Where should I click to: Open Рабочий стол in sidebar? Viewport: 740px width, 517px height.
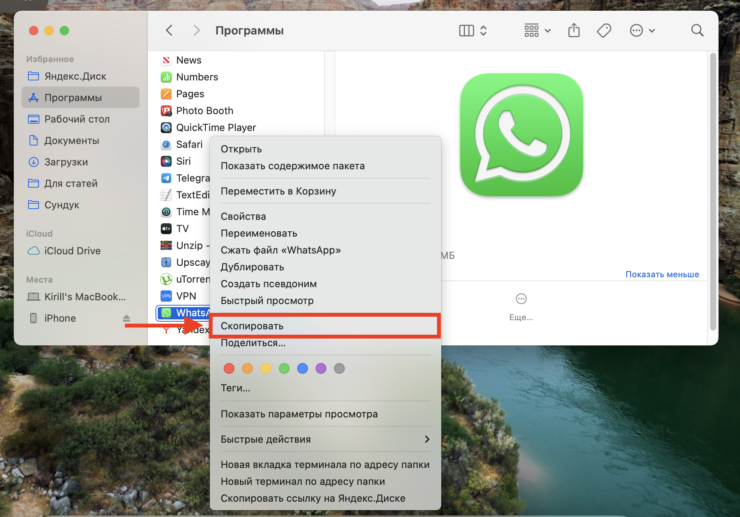pyautogui.click(x=80, y=119)
